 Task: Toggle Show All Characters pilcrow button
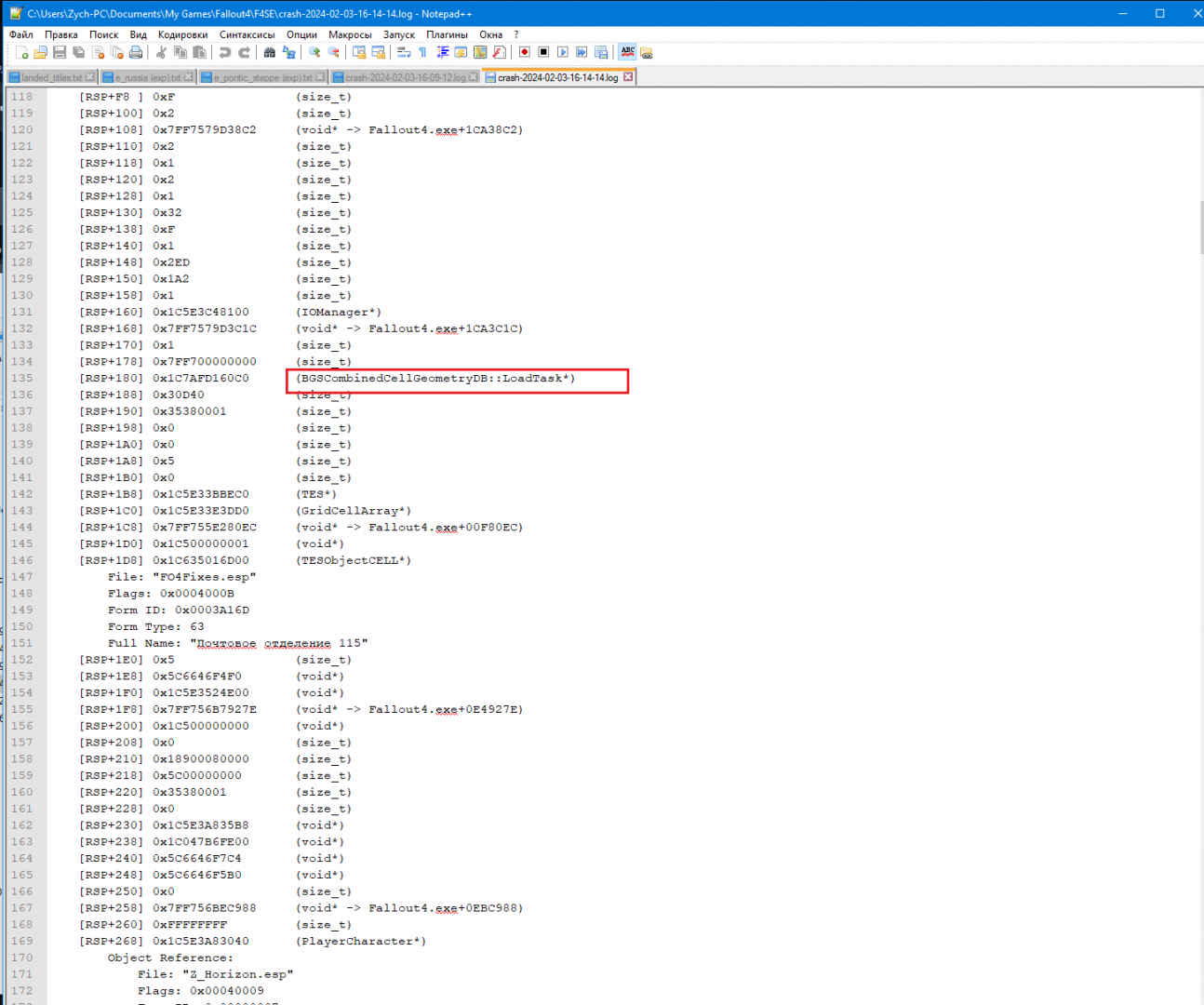[422, 53]
